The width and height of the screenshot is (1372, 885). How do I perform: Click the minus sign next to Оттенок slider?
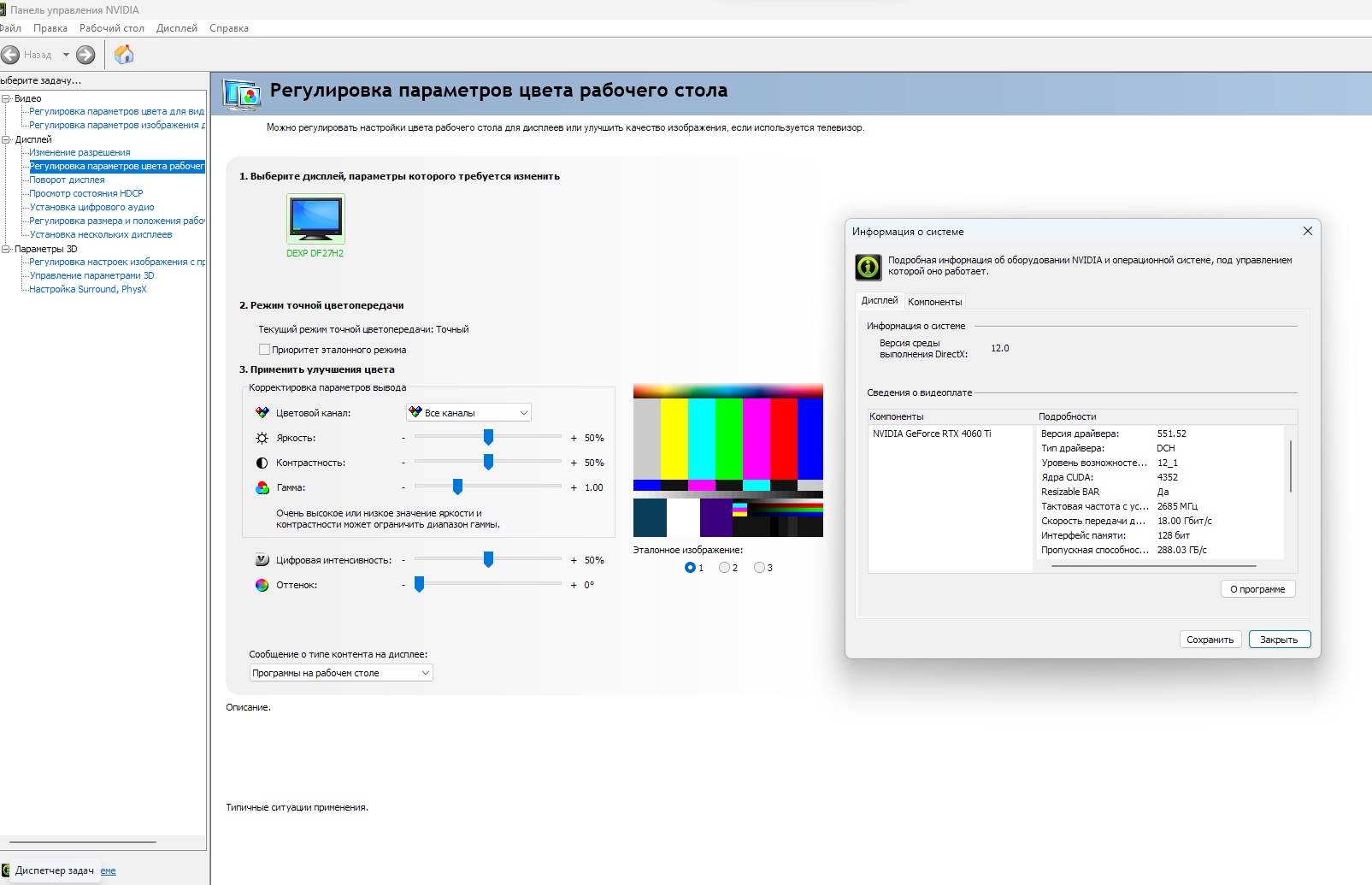(403, 585)
